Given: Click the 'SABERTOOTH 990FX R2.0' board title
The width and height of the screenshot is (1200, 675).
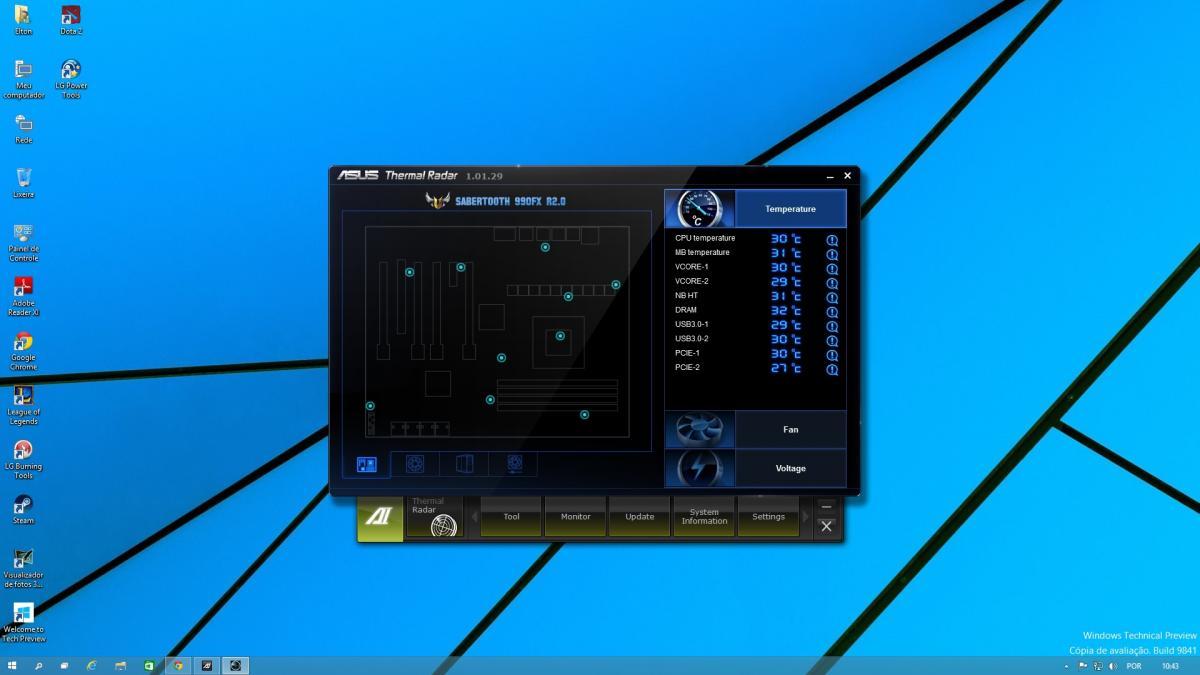Looking at the screenshot, I should click(510, 201).
